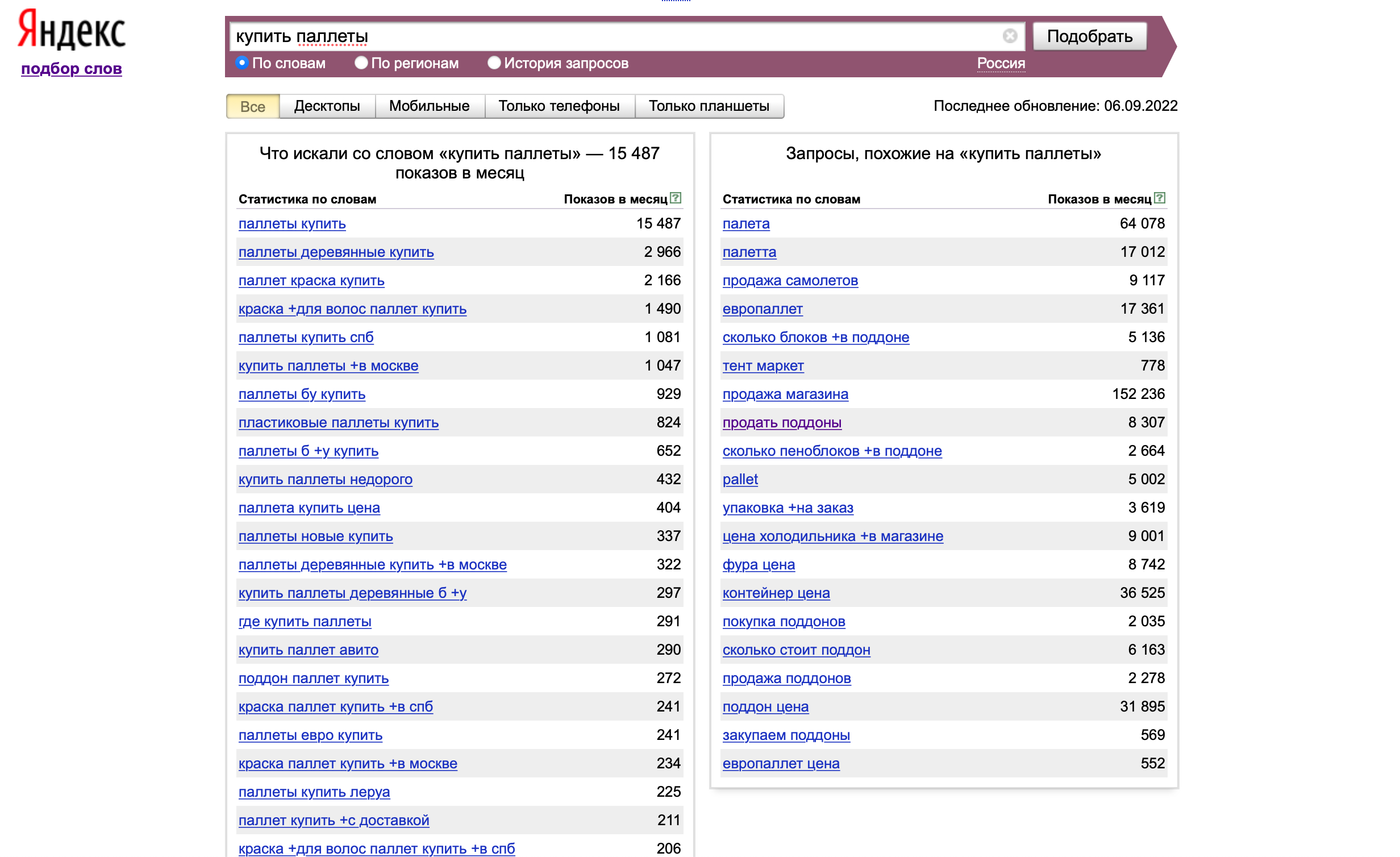
Task: Open 'краска паллет купить +в москве' link
Action: 348,764
